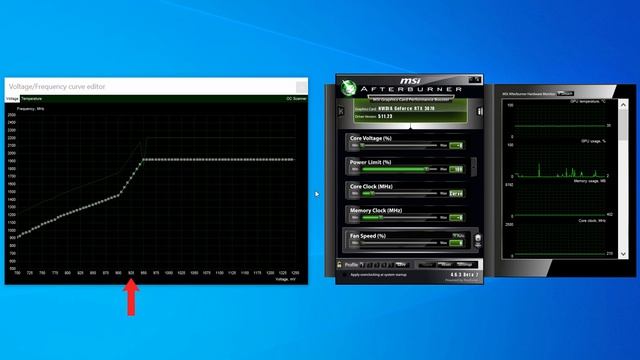Open fan user-define icon beside Fan Speed
The width and height of the screenshot is (640, 360).
click(478, 238)
